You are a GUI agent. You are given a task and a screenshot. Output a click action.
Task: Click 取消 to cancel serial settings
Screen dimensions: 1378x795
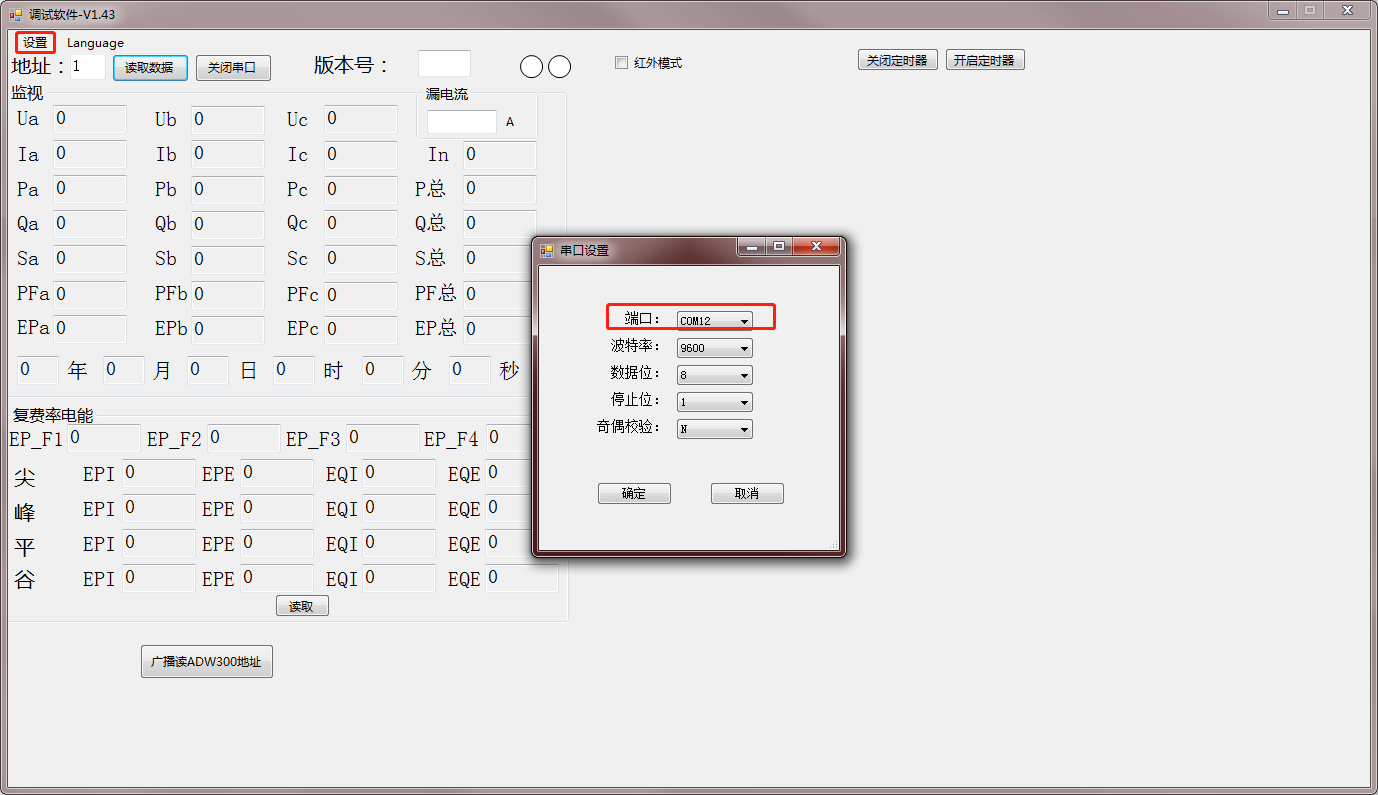tap(747, 494)
